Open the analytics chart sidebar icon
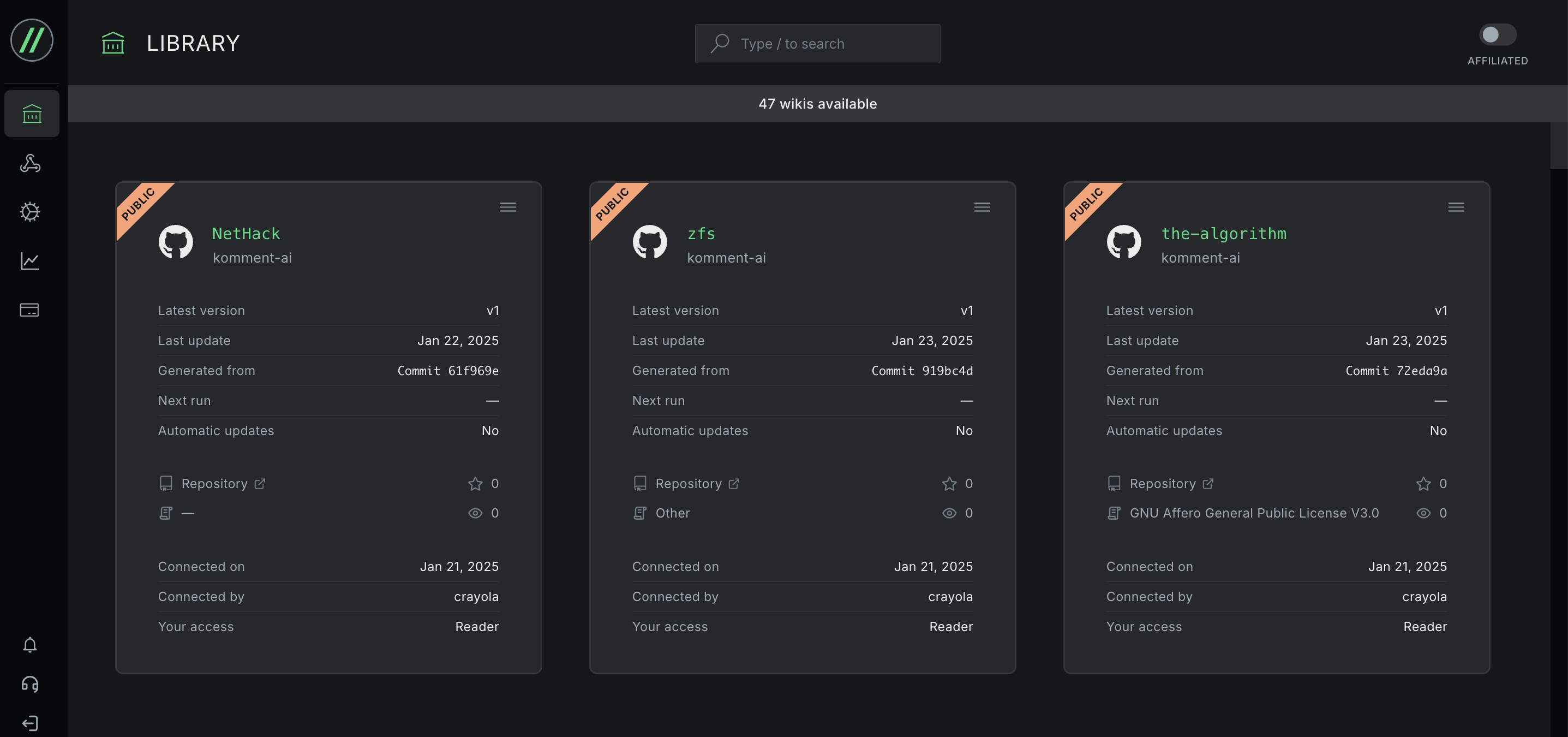The height and width of the screenshot is (737, 1568). 30,261
